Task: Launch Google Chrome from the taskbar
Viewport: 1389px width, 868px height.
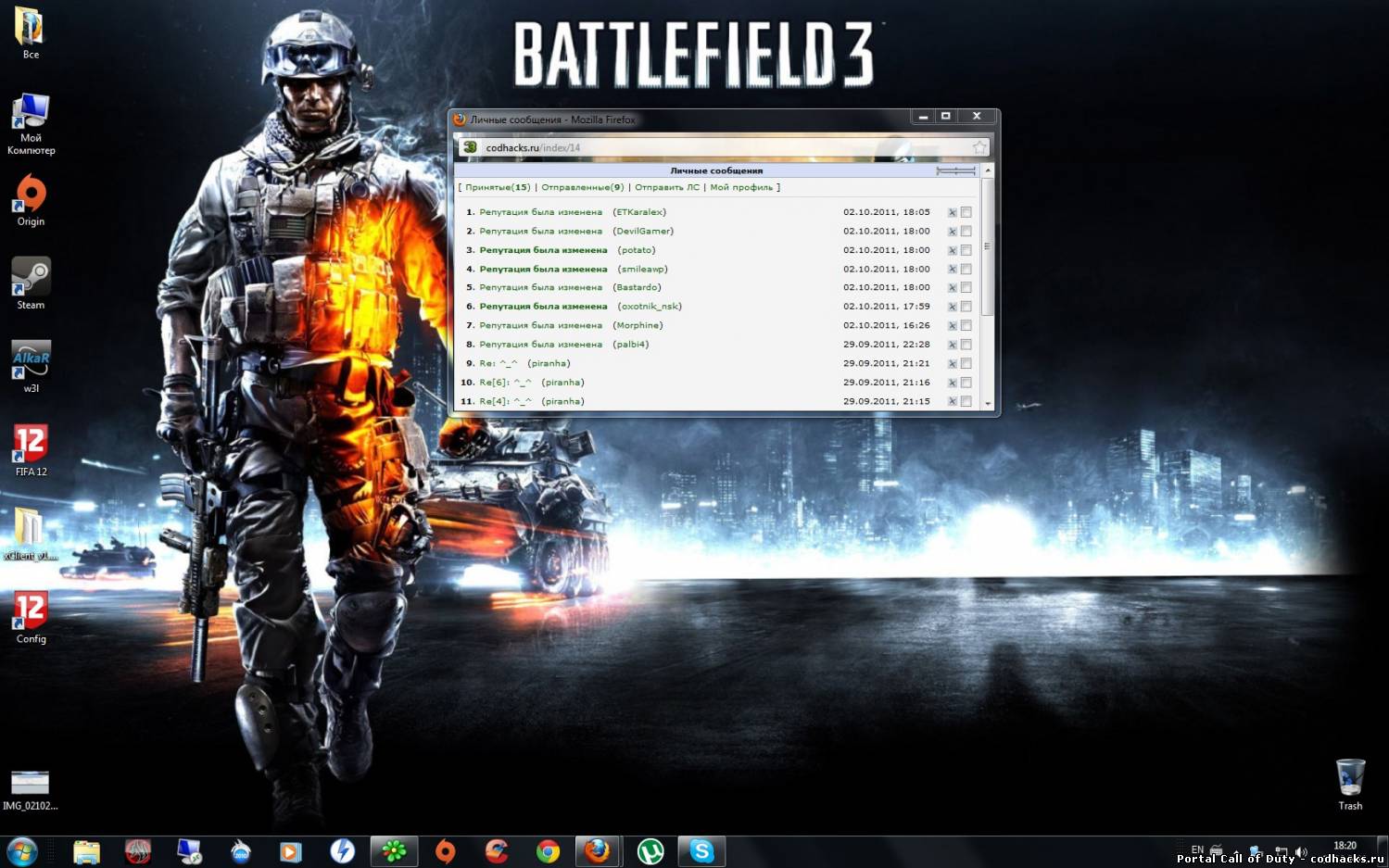Action: click(548, 851)
